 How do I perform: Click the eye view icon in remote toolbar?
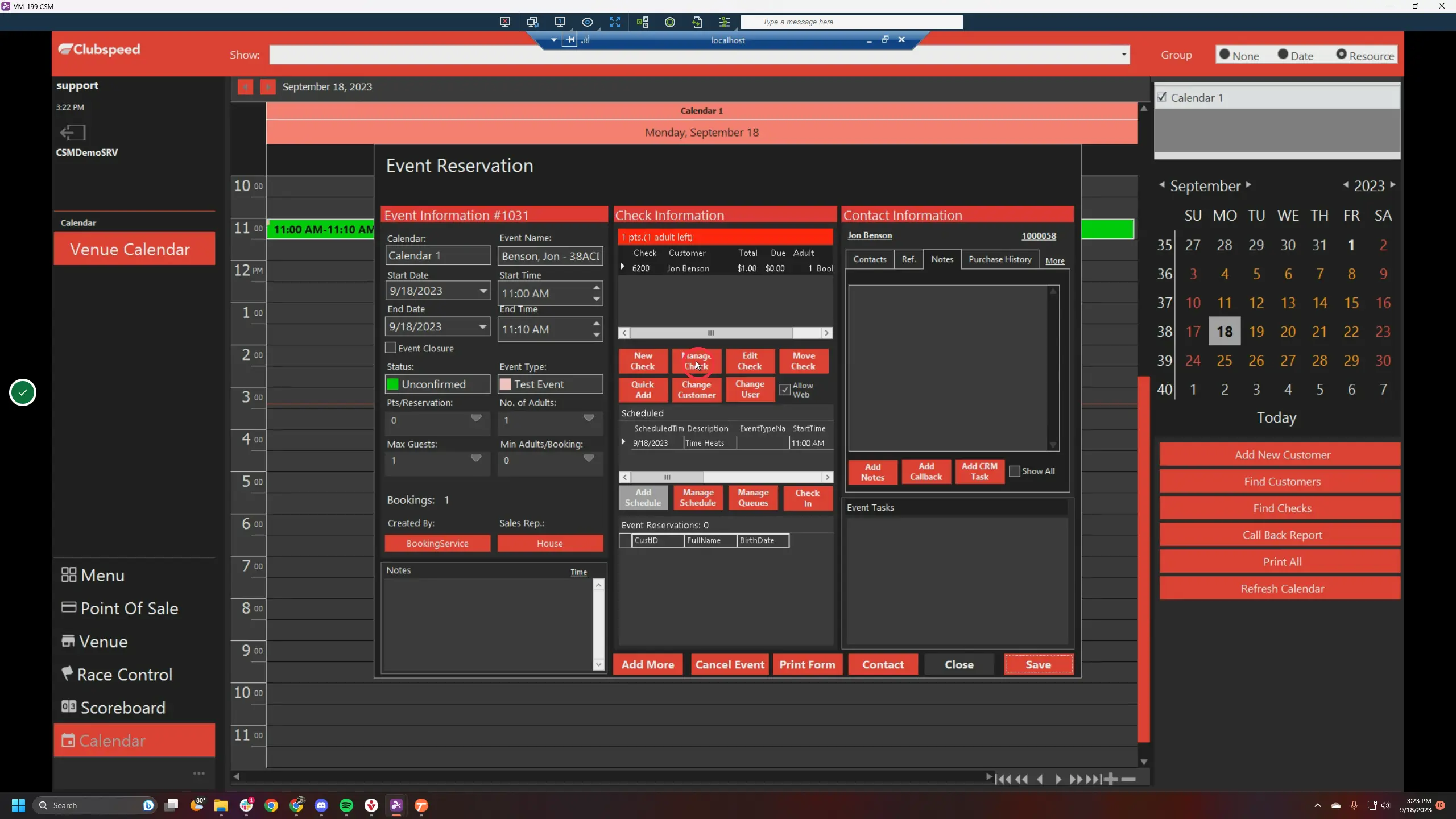pyautogui.click(x=588, y=22)
